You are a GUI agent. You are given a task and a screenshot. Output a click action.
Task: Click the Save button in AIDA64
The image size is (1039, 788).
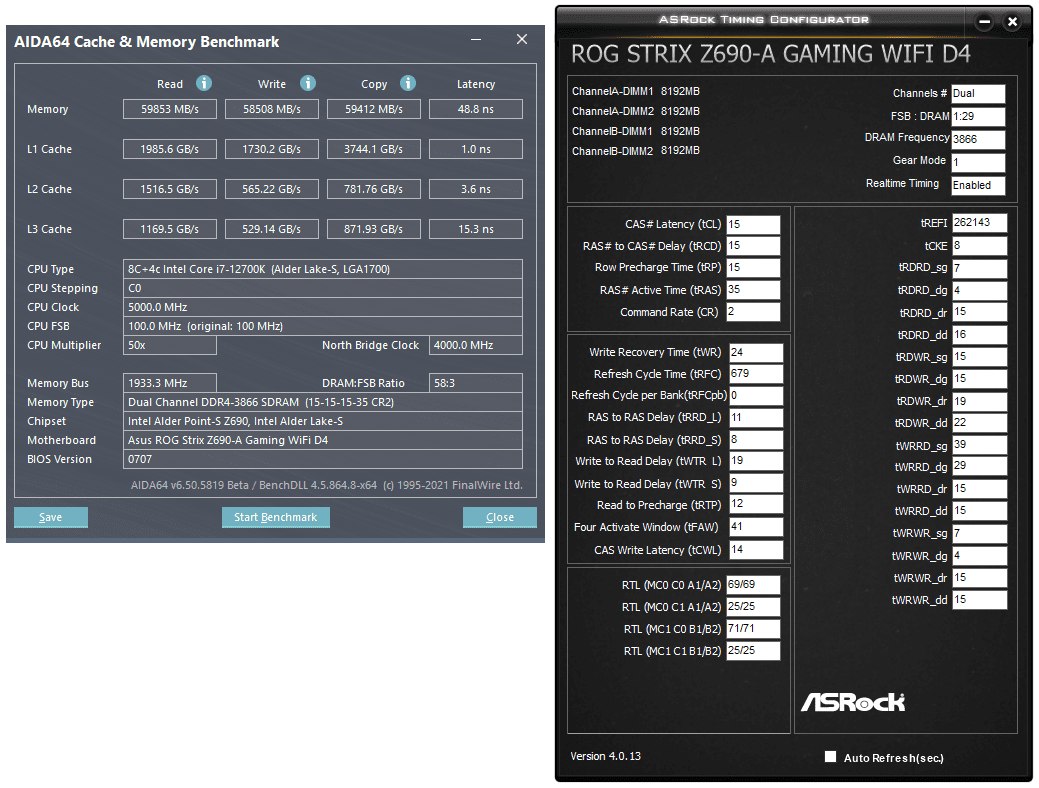[x=51, y=517]
